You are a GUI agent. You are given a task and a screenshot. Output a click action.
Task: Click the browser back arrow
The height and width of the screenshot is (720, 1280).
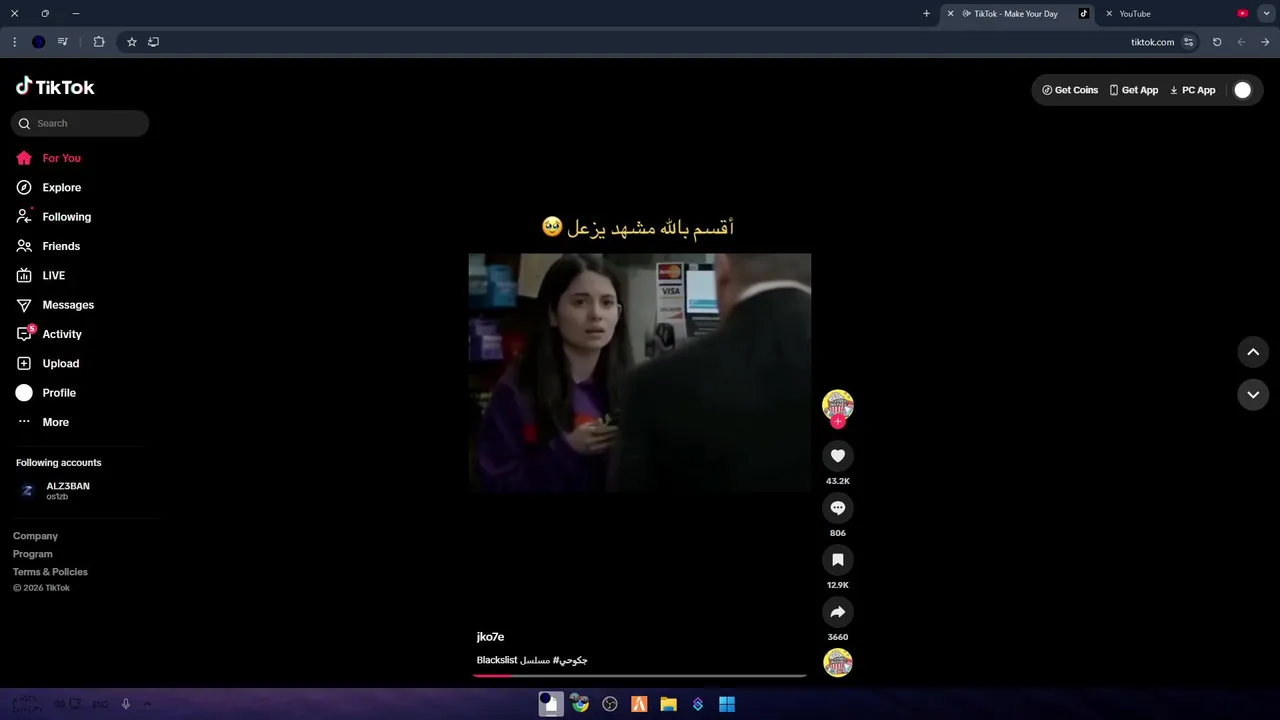1242,42
